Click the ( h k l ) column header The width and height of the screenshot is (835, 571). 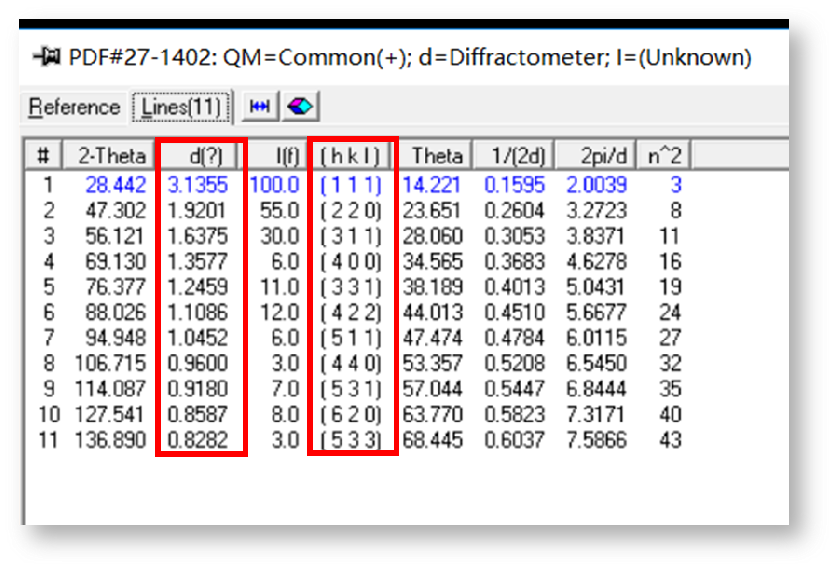coord(350,156)
